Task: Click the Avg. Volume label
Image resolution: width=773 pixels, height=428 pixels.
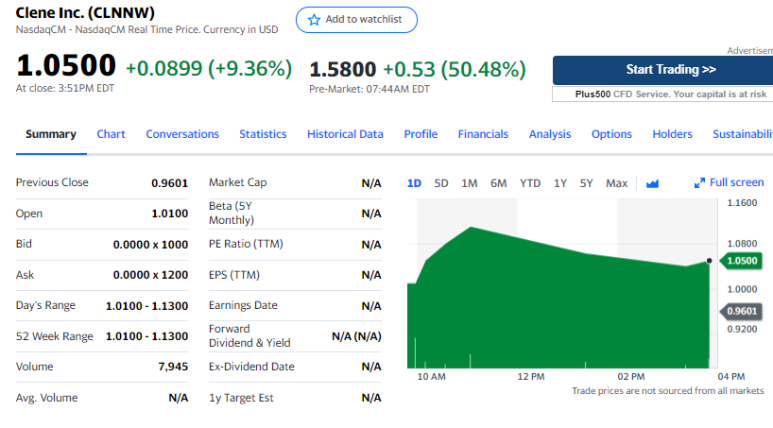Action: [x=47, y=398]
